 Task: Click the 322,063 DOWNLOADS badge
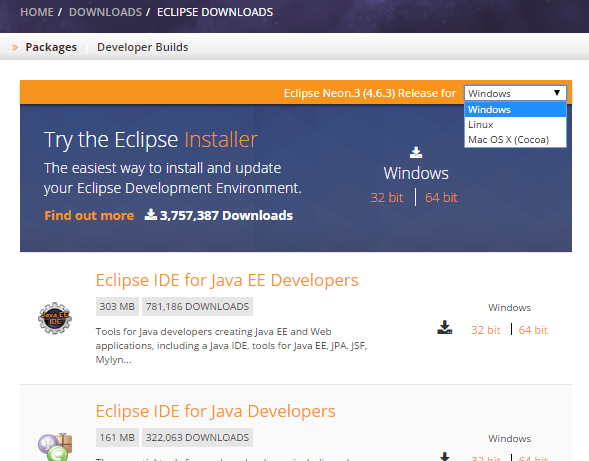(x=197, y=437)
